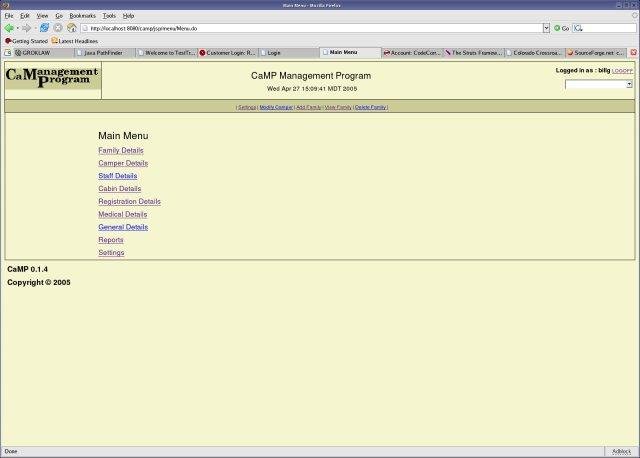Screen dimensions: 640x458
Task: Click View Family in the nav bar
Action: pos(338,107)
